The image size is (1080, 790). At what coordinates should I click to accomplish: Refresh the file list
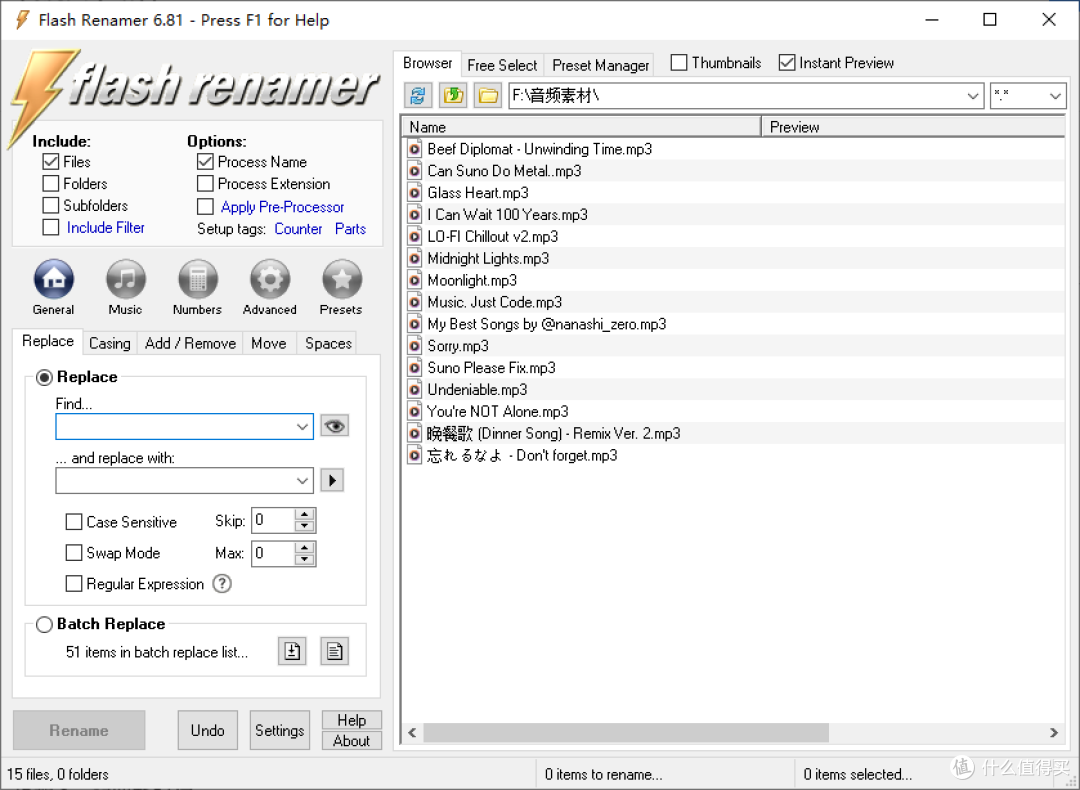point(418,96)
